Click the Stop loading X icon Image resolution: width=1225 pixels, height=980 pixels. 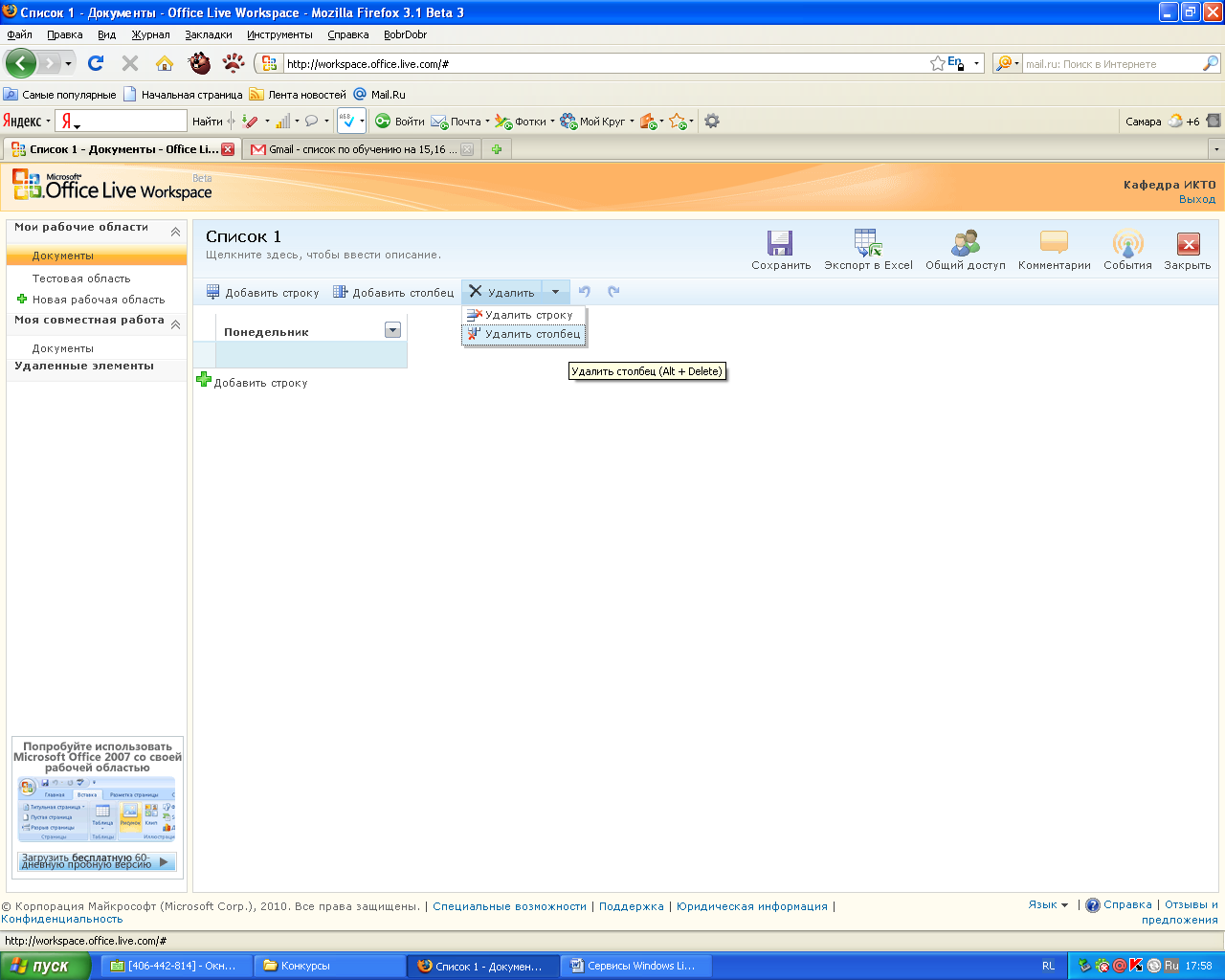tap(130, 63)
